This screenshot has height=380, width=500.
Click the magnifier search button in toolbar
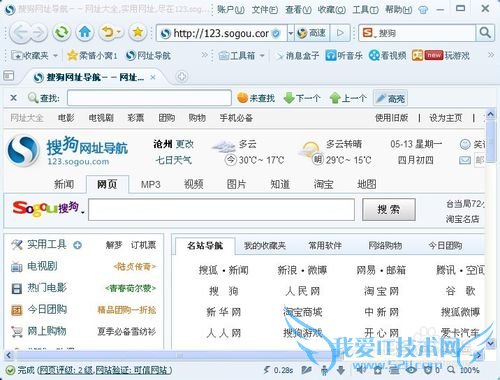[485, 33]
